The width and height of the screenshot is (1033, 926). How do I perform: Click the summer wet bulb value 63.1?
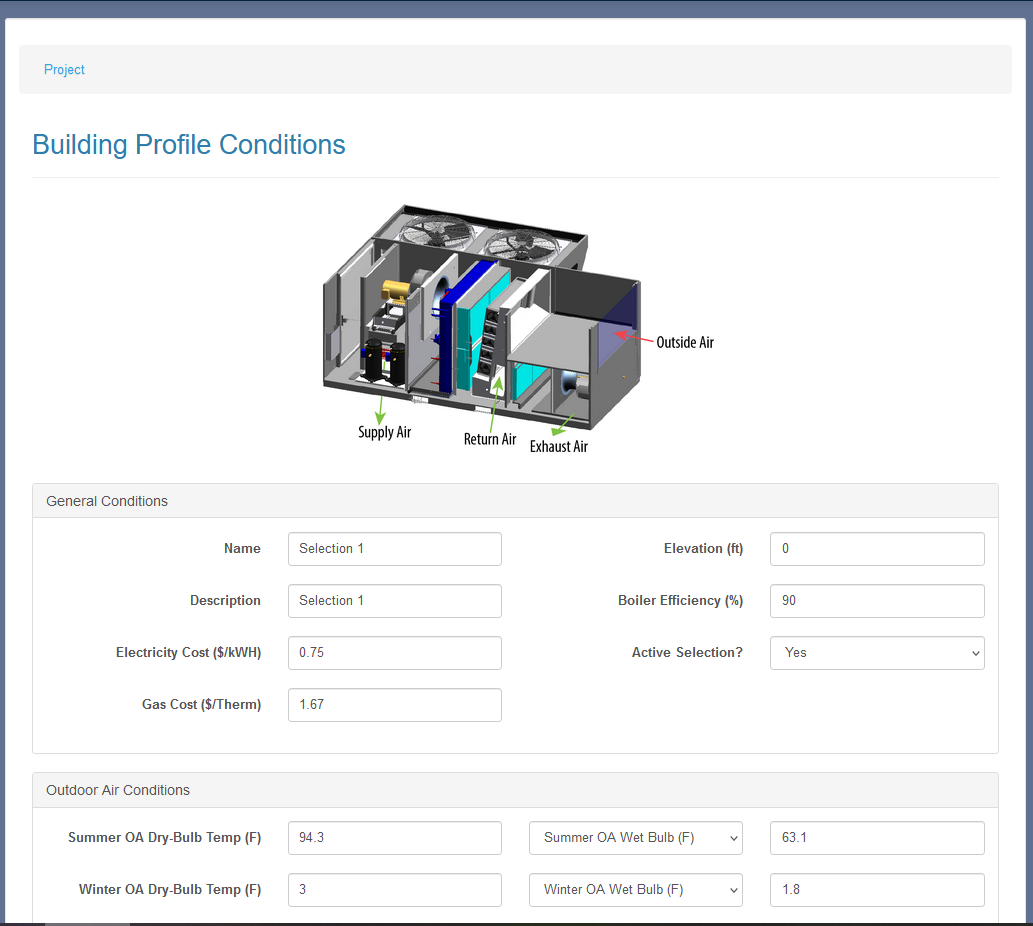pyautogui.click(x=876, y=838)
